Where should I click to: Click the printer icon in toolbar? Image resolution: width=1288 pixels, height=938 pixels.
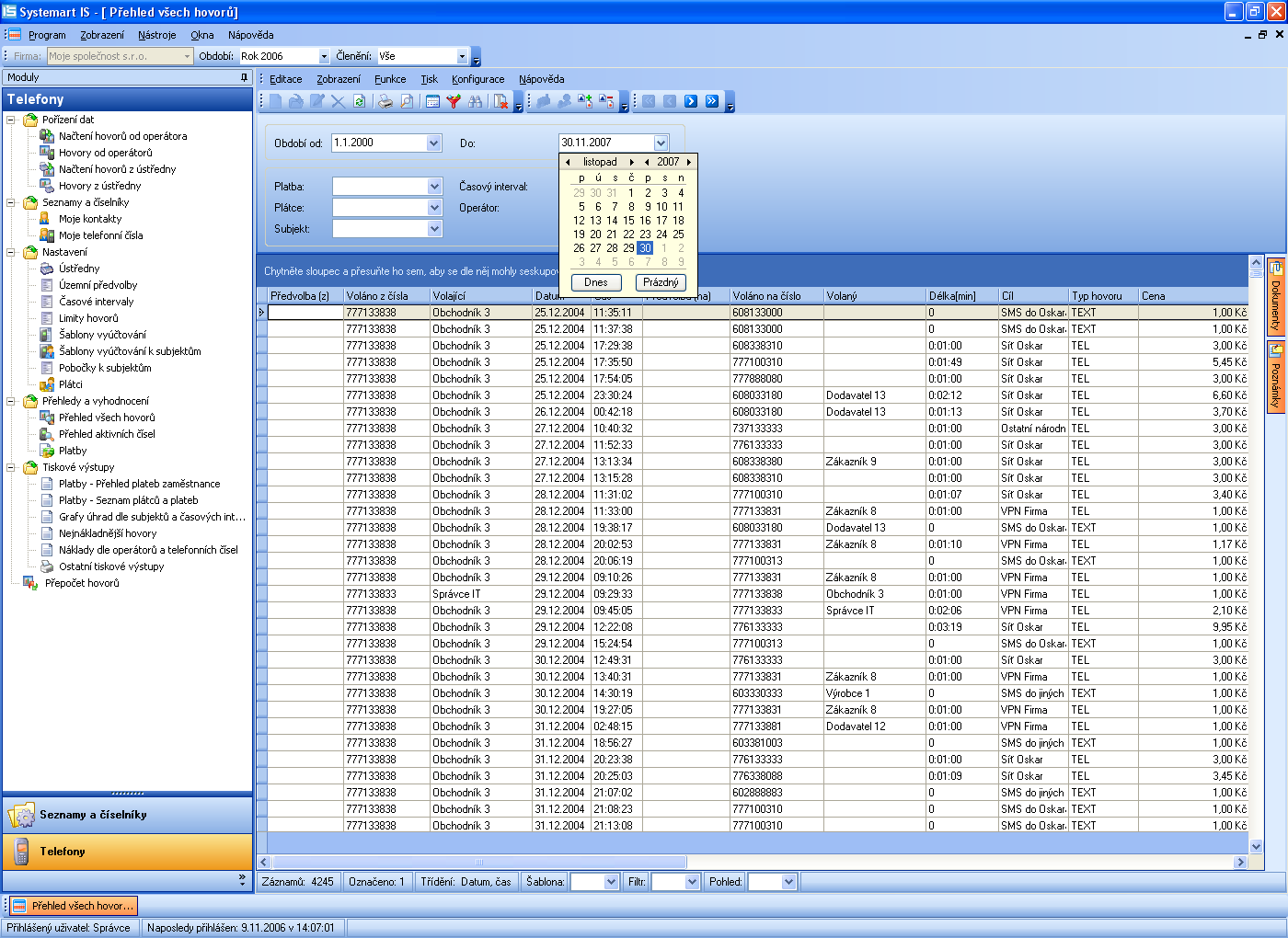click(x=385, y=101)
